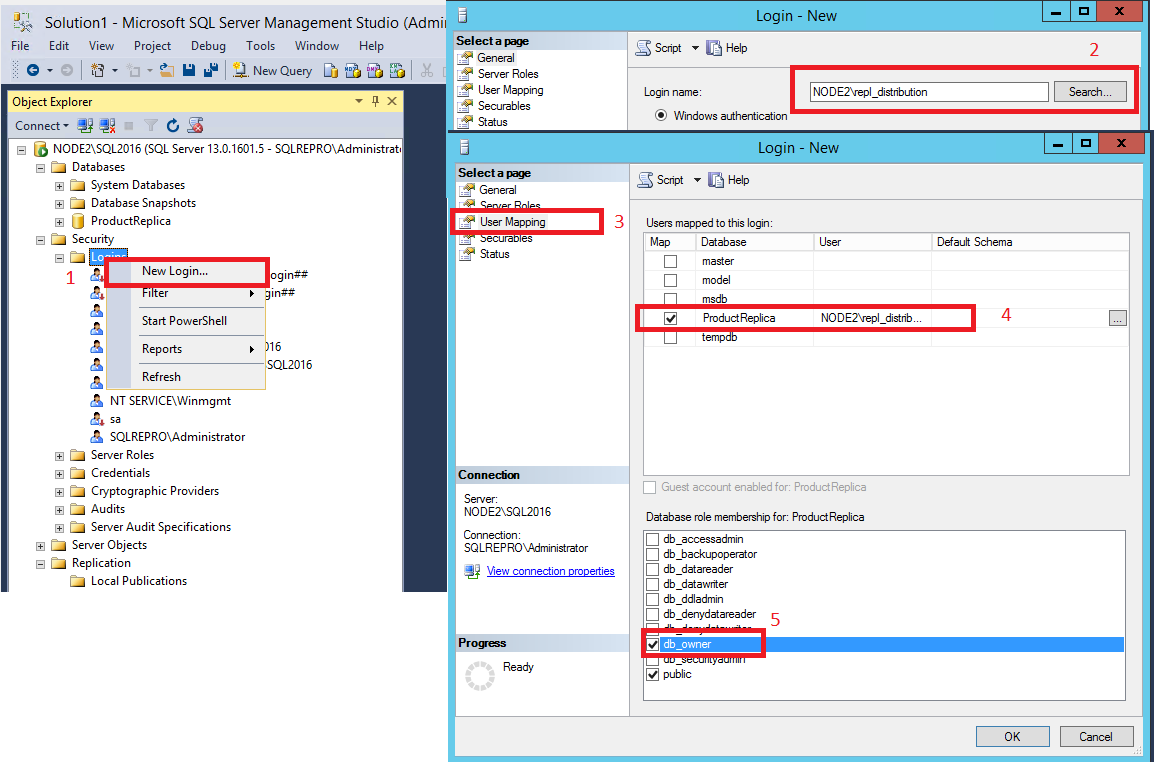1156x763 pixels.
Task: Open the Debug menu
Action: pos(208,45)
